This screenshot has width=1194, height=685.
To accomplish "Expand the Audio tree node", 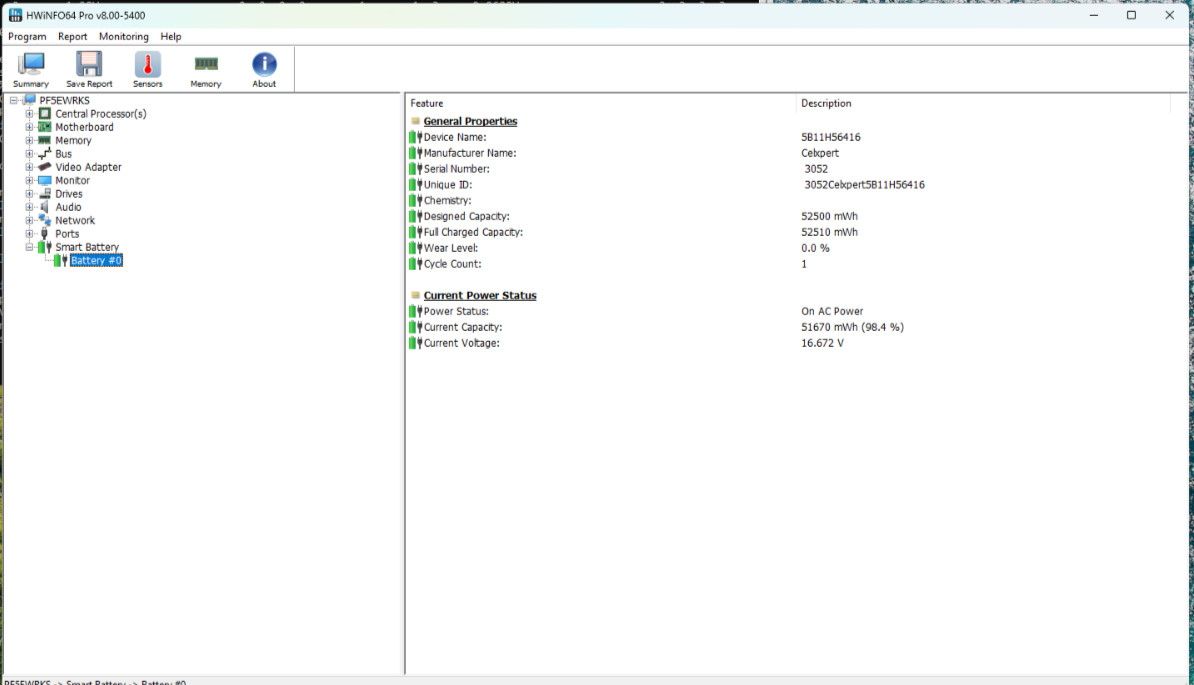I will 29,207.
